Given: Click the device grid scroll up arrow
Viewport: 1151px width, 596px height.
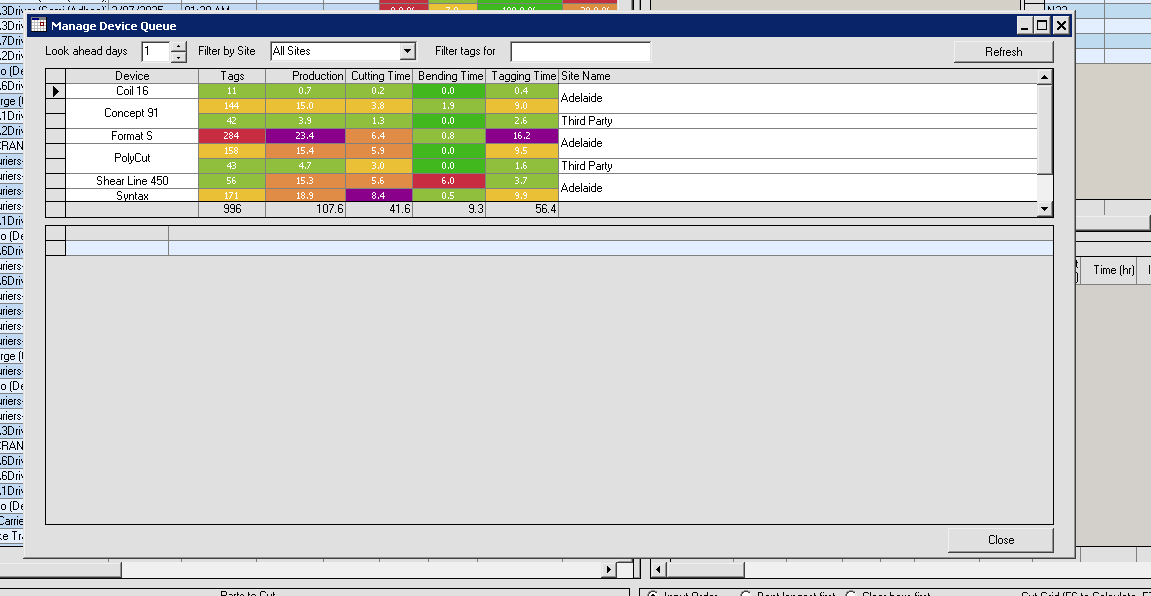Looking at the screenshot, I should (1045, 76).
